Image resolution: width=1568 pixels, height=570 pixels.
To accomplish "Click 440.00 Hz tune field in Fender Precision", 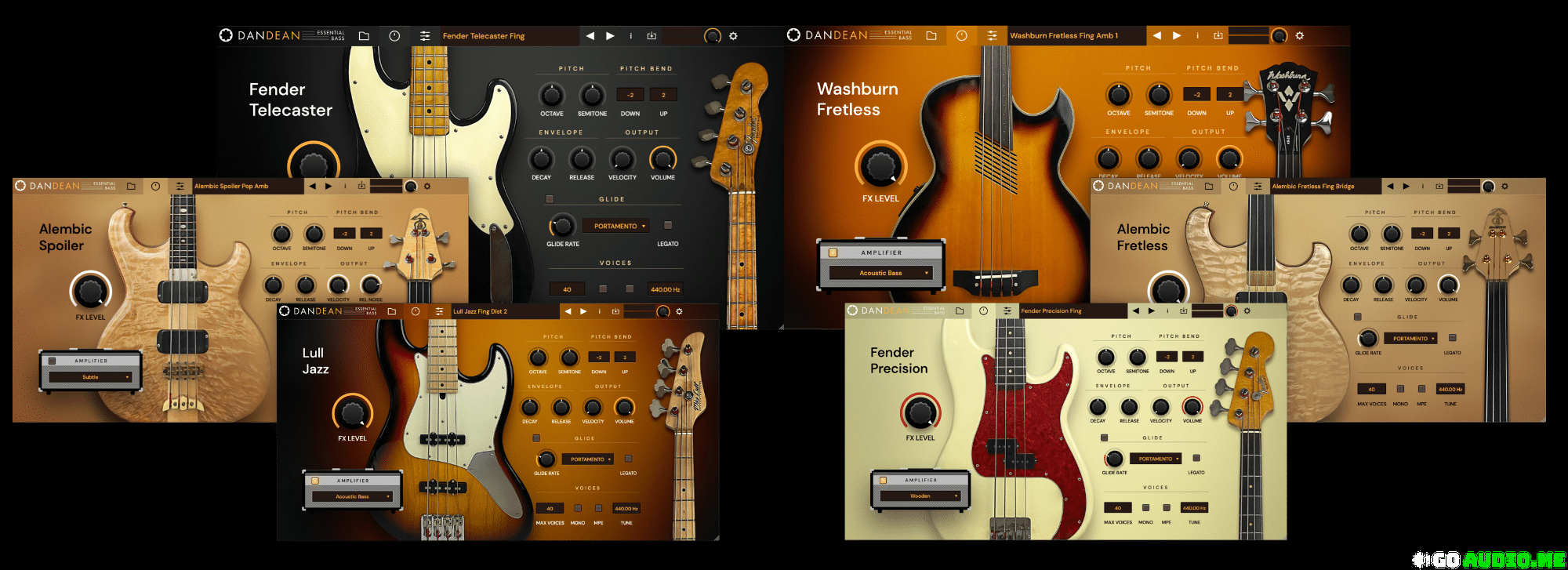I will 1194,508.
